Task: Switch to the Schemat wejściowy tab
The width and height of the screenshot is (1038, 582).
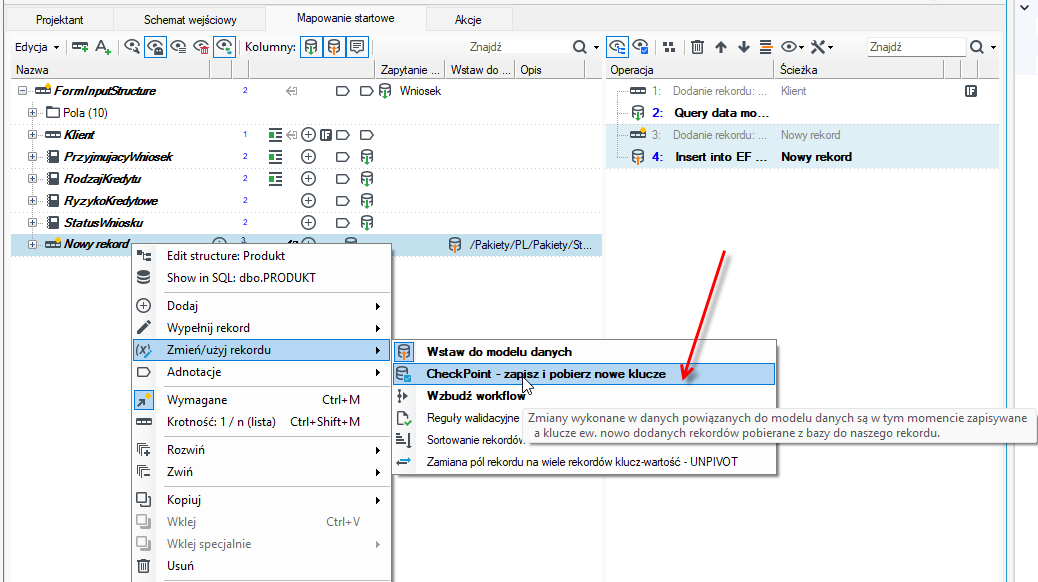Action: [x=190, y=20]
